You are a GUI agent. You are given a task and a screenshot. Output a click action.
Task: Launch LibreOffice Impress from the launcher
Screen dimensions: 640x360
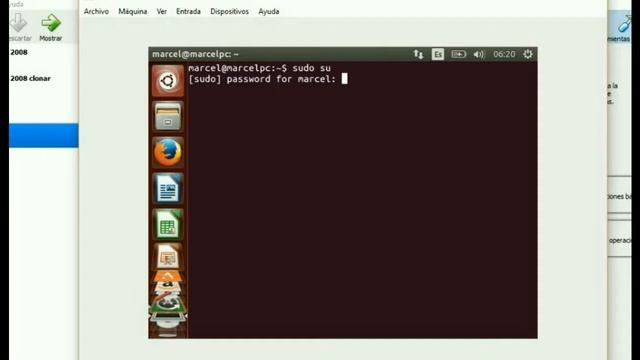[x=168, y=256]
